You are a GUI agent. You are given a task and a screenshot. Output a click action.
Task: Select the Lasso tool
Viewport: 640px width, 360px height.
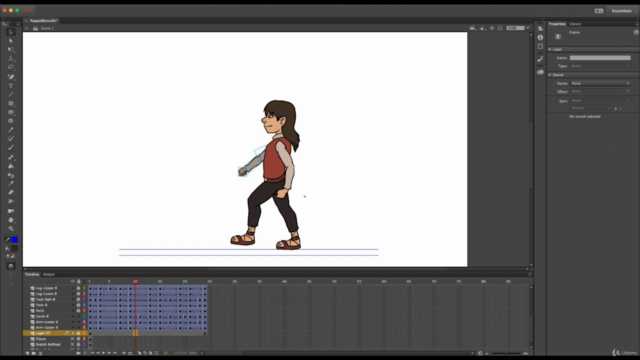click(x=11, y=67)
